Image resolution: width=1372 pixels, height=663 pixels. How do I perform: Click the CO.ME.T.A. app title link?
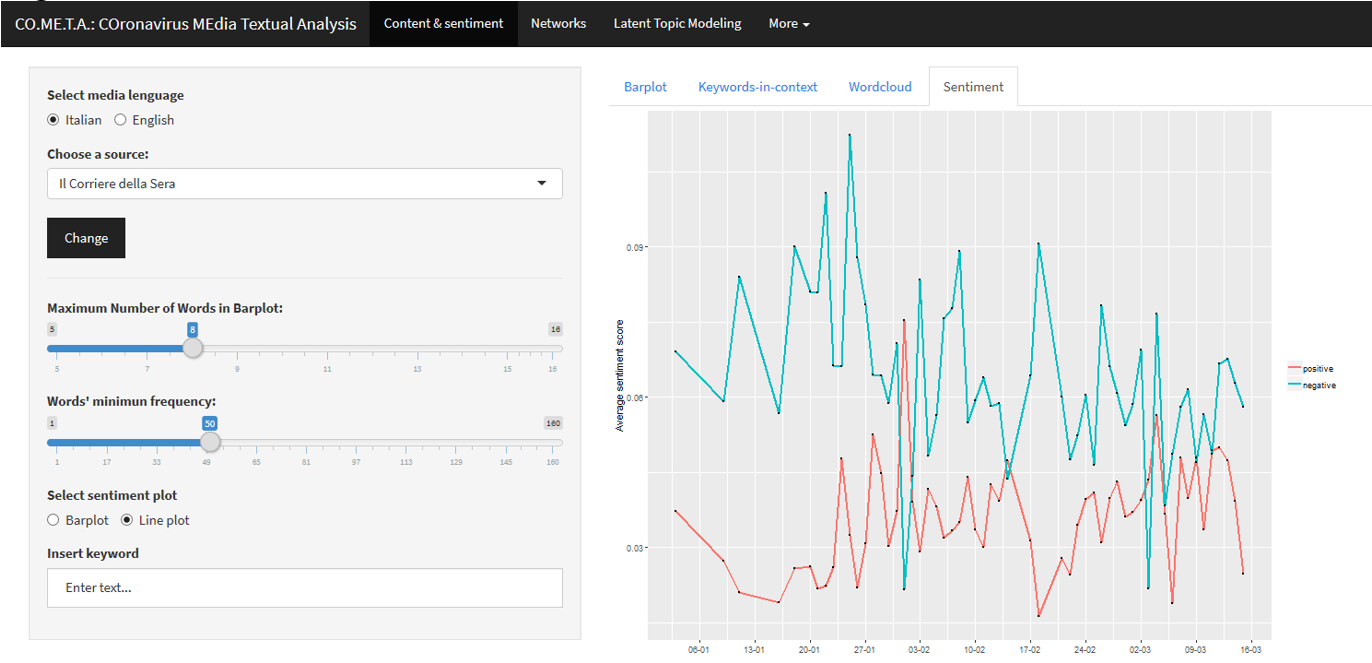pyautogui.click(x=185, y=23)
